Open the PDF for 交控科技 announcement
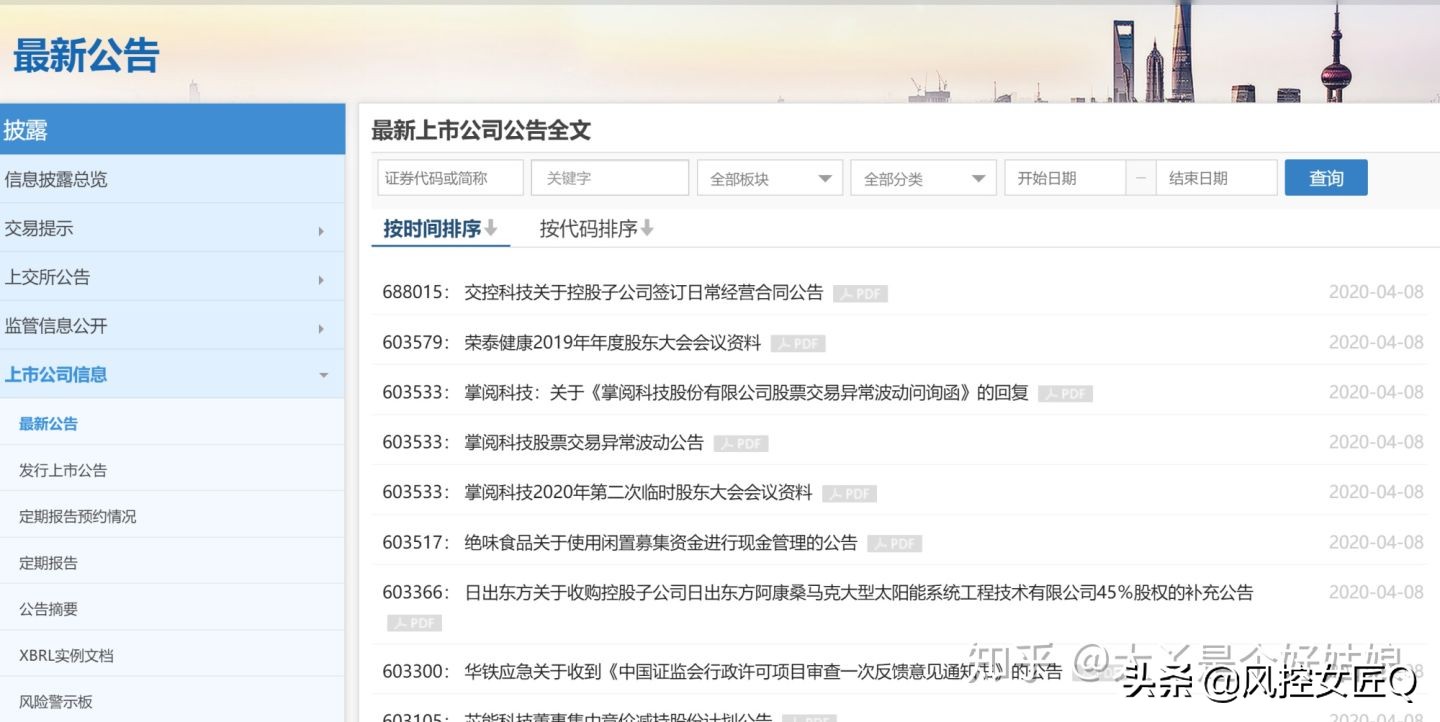 (x=860, y=293)
